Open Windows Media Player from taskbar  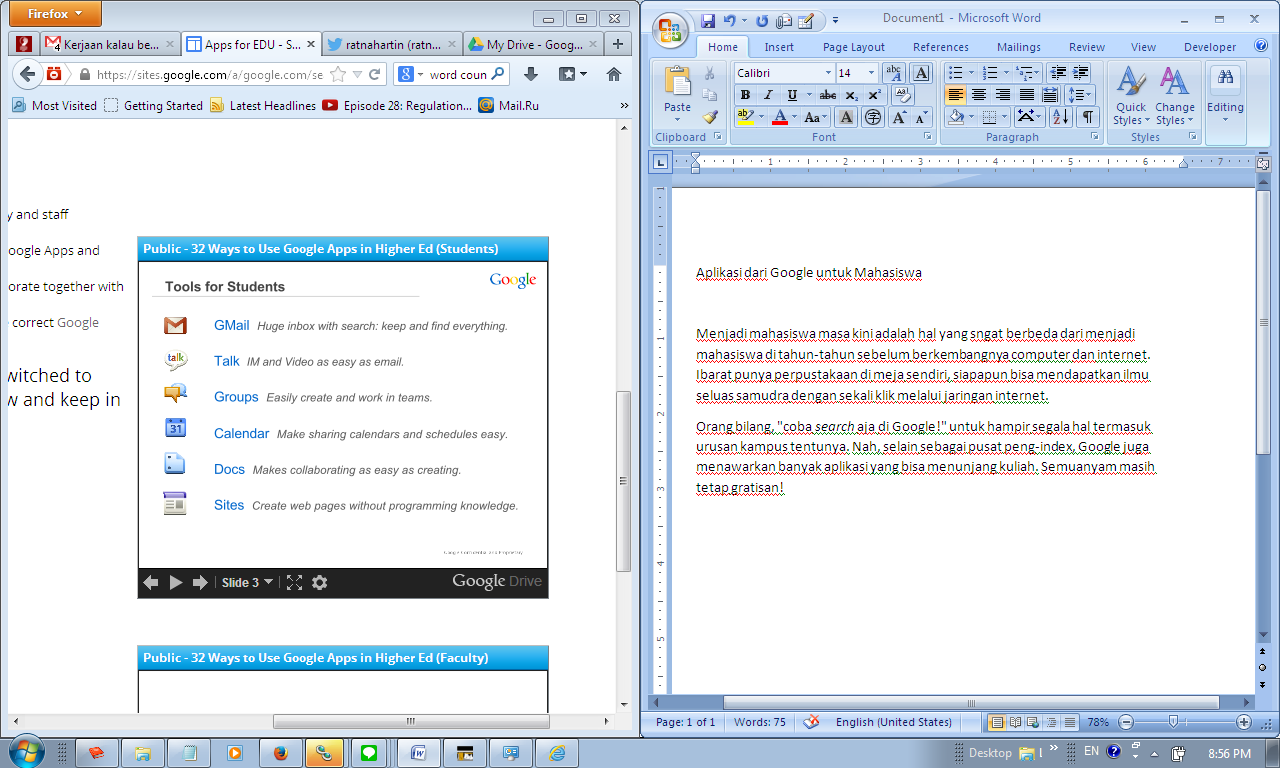point(234,753)
